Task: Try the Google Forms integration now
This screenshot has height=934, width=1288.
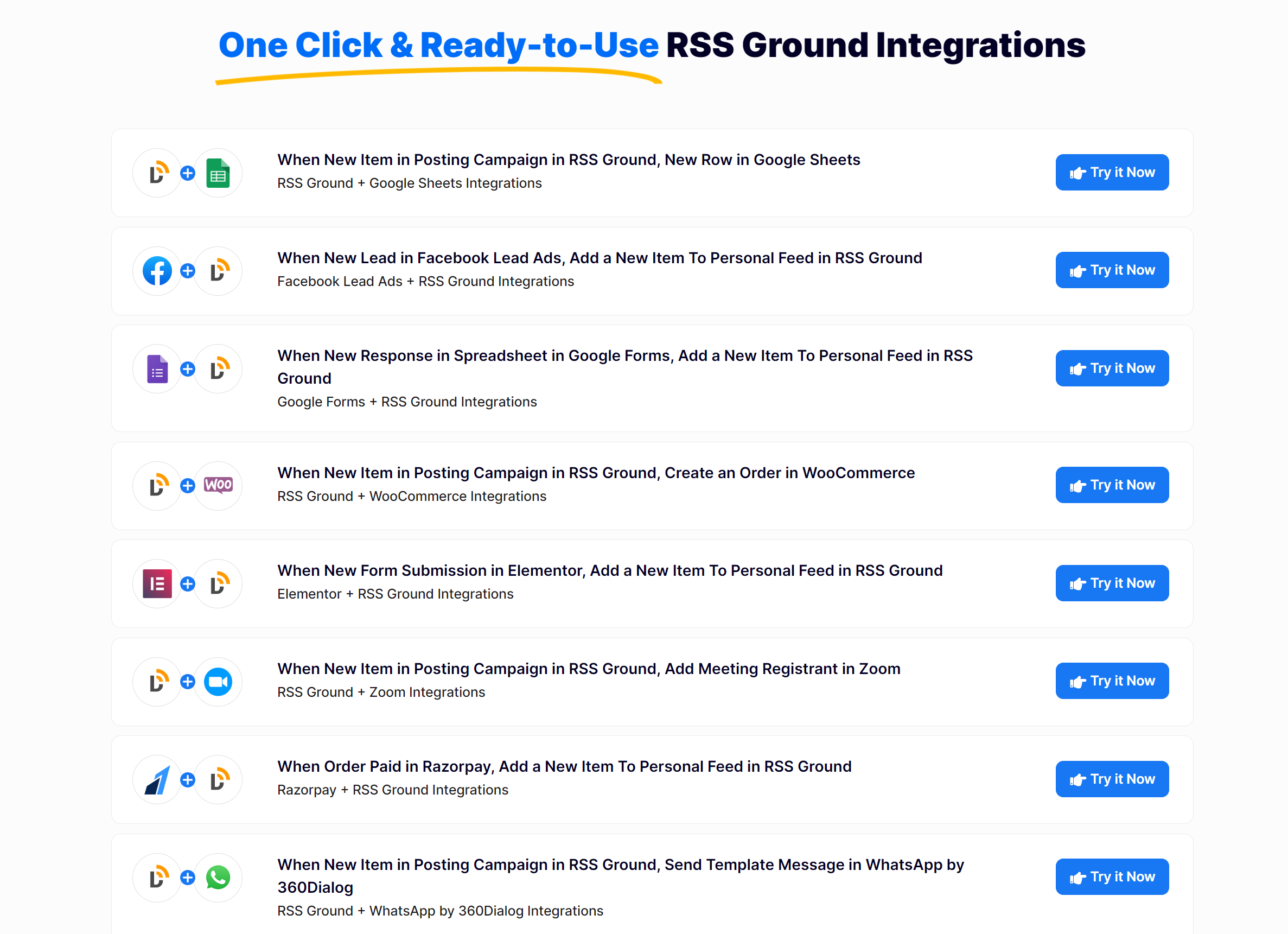Action: click(x=1112, y=368)
